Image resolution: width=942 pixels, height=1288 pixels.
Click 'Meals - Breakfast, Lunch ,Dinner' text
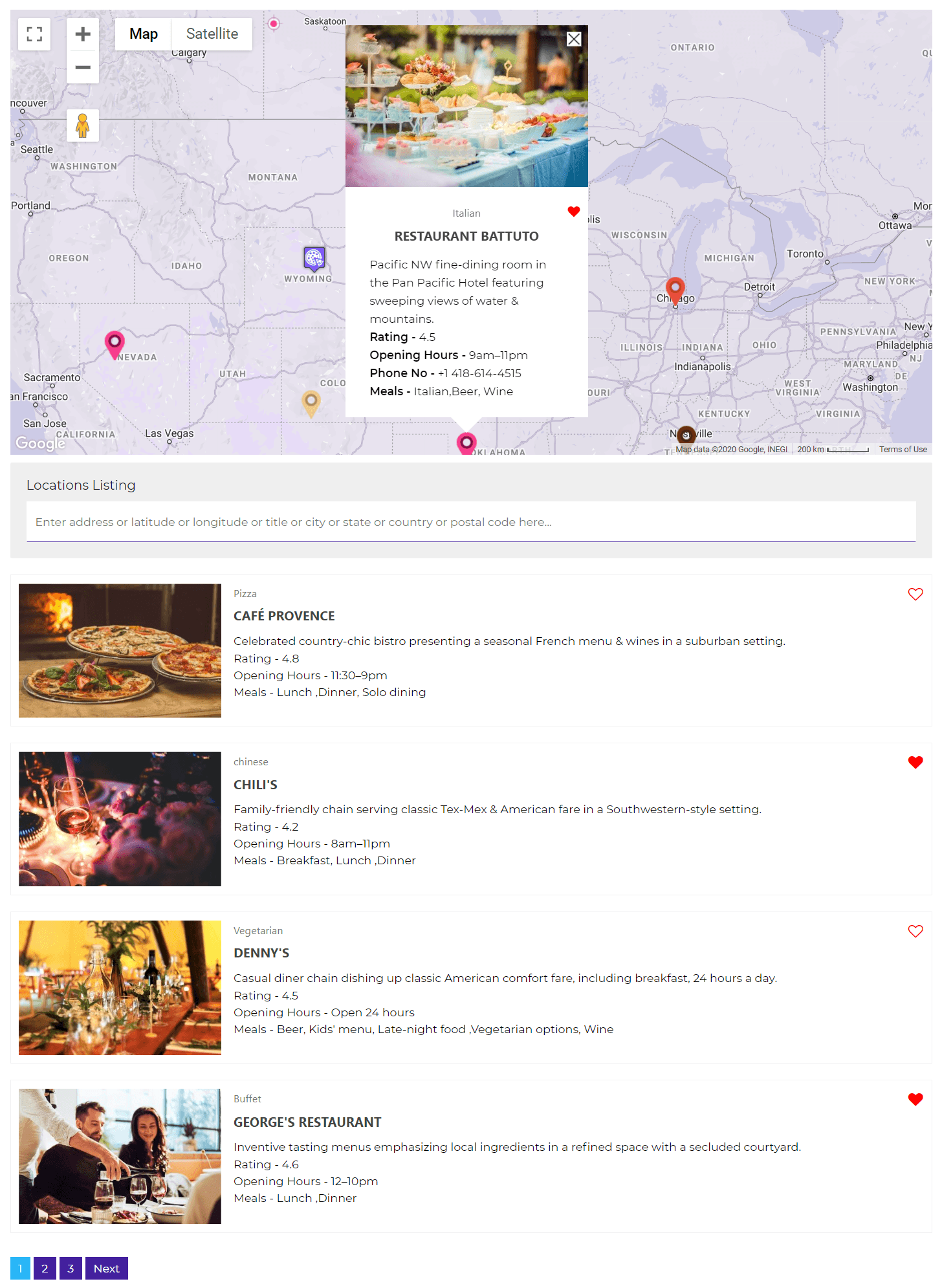(x=325, y=860)
